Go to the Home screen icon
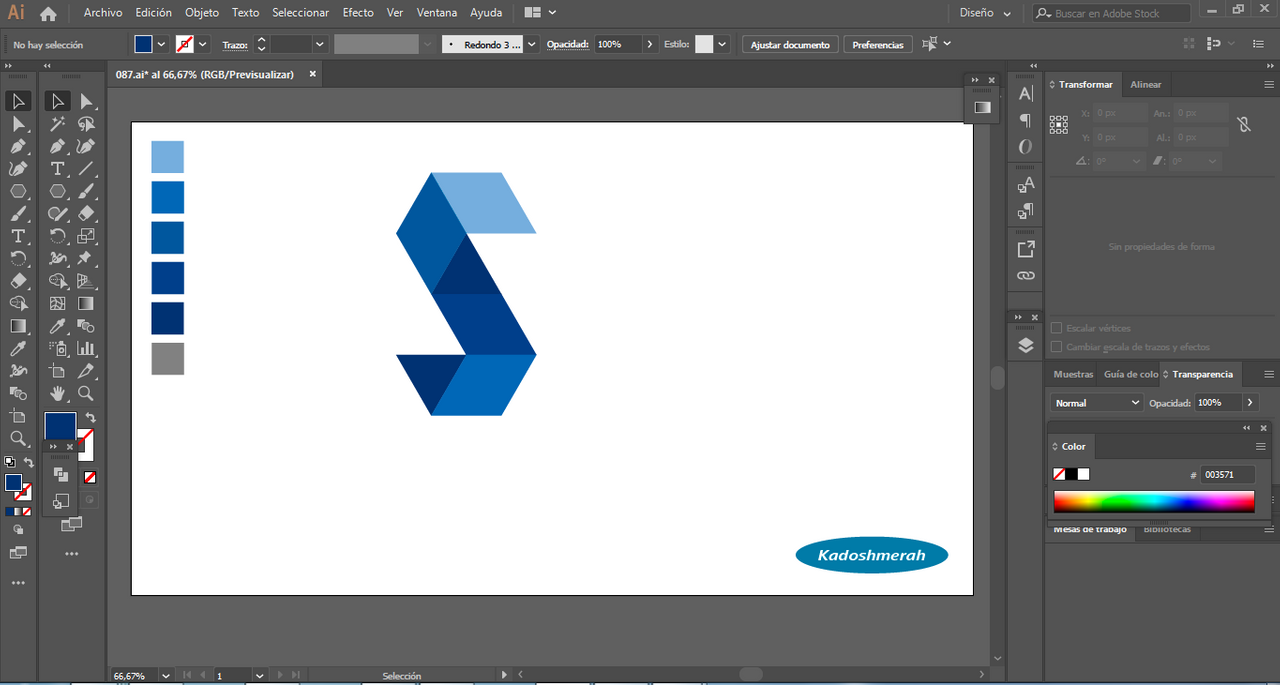The width and height of the screenshot is (1280, 685). [x=48, y=14]
